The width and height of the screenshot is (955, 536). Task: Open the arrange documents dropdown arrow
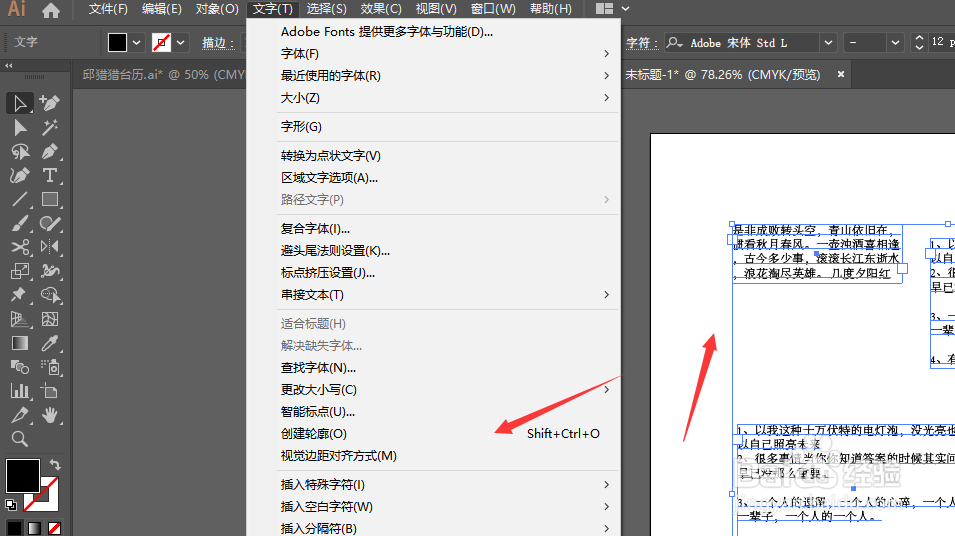[625, 9]
